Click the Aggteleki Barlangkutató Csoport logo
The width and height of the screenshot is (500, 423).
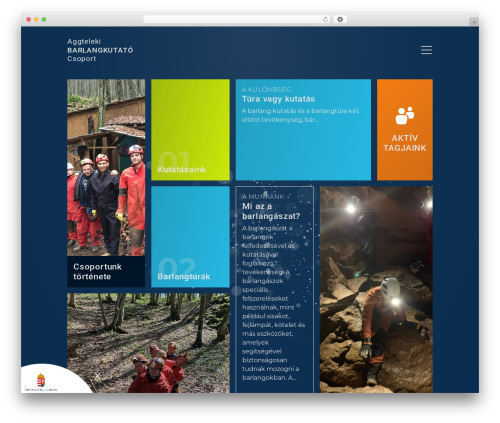pyautogui.click(x=100, y=50)
